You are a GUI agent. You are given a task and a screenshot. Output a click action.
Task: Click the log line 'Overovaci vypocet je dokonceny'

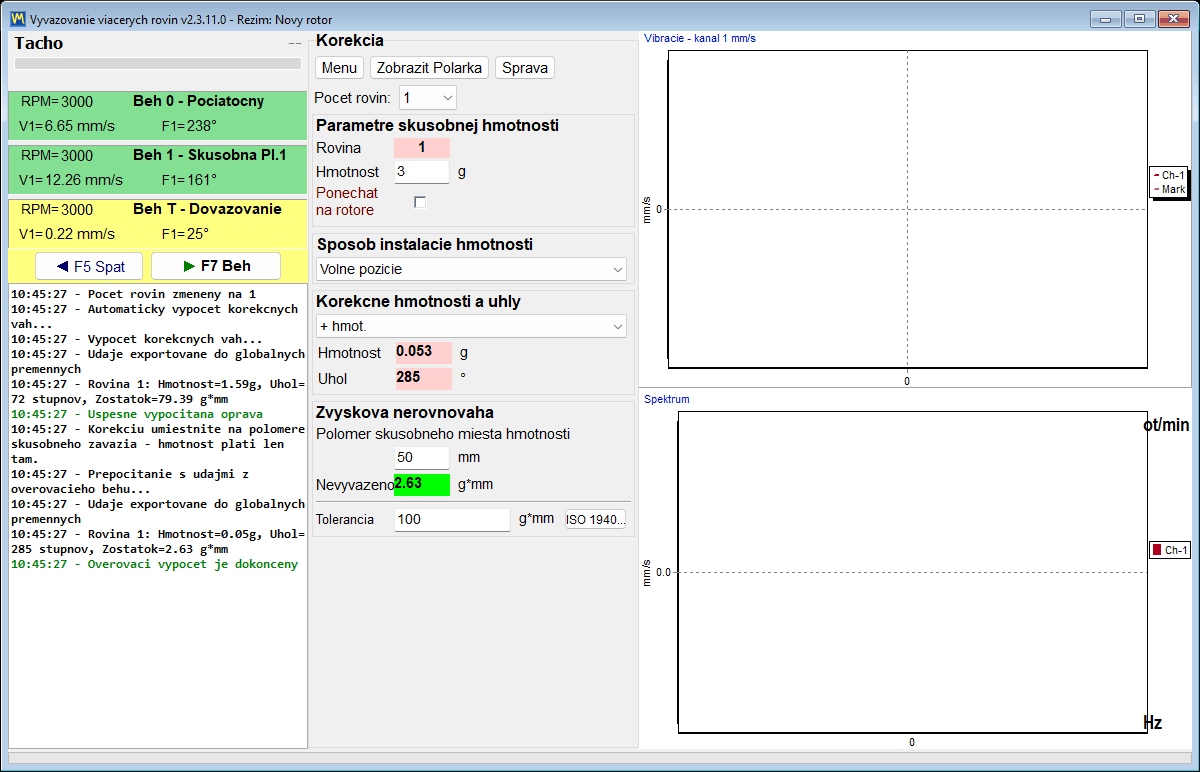[x=154, y=564]
